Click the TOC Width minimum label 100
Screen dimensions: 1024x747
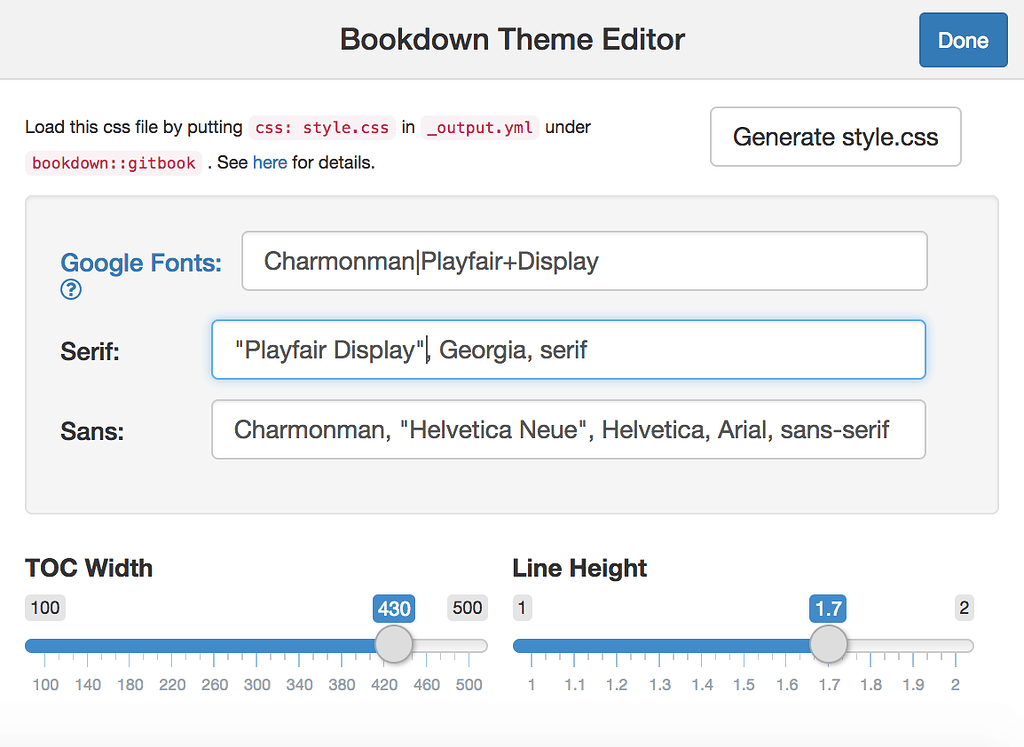click(44, 608)
